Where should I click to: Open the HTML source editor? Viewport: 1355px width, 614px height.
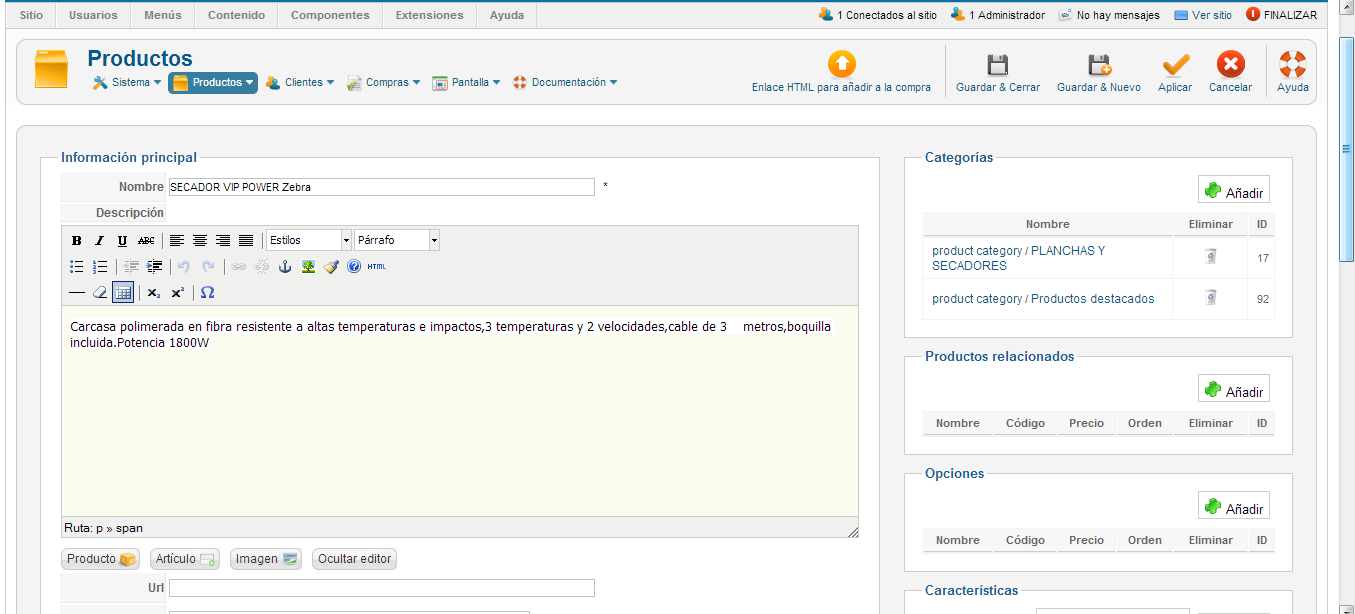[376, 267]
